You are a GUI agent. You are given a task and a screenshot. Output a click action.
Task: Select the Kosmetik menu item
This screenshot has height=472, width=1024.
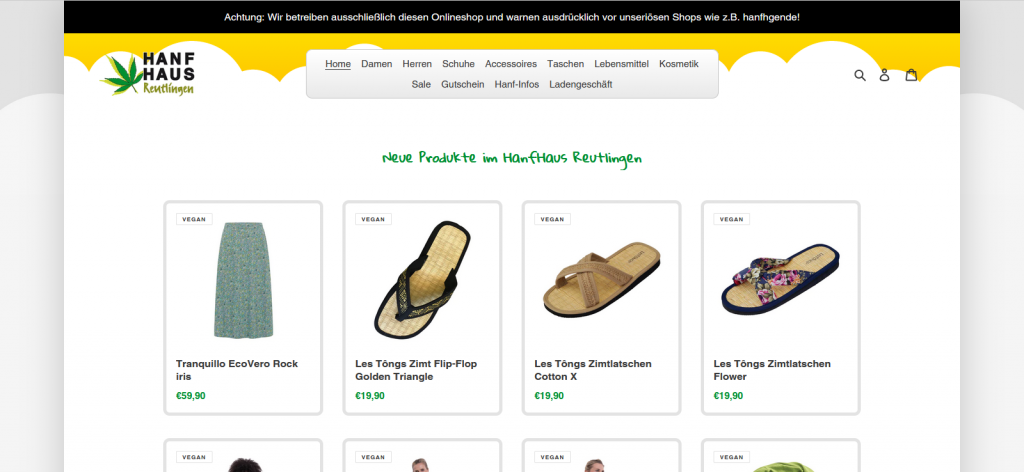[x=679, y=64]
